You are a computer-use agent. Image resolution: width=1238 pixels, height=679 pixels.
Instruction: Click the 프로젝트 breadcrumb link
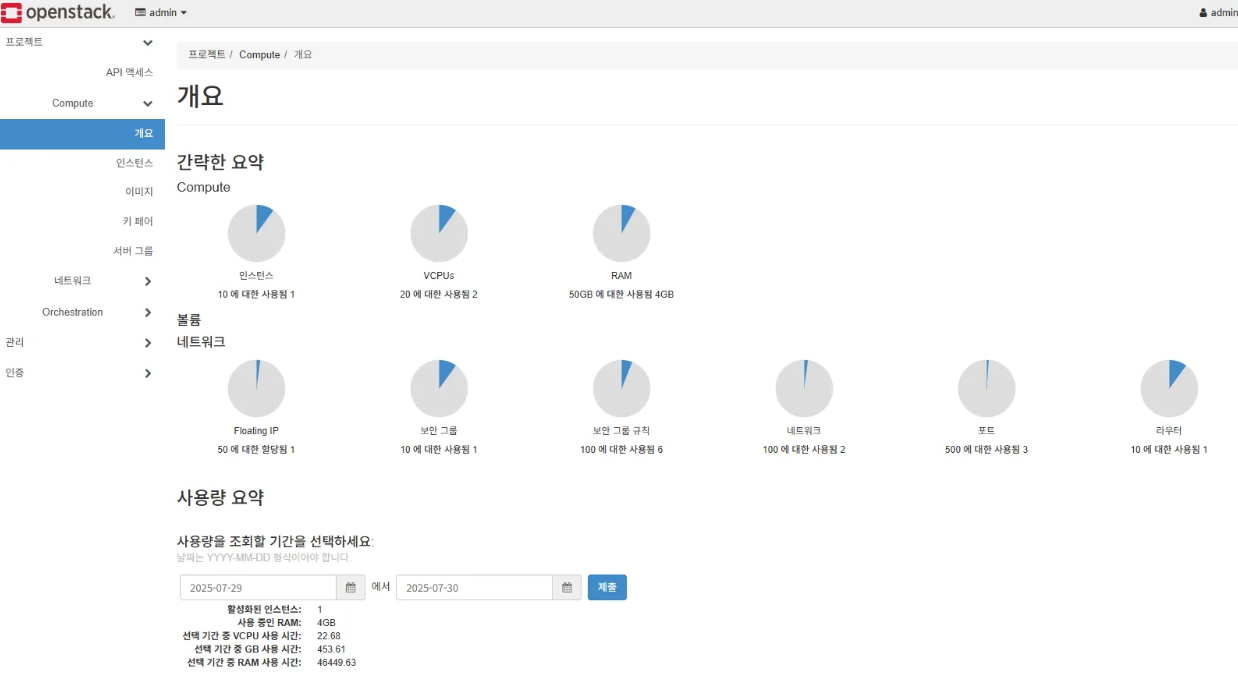[207, 55]
